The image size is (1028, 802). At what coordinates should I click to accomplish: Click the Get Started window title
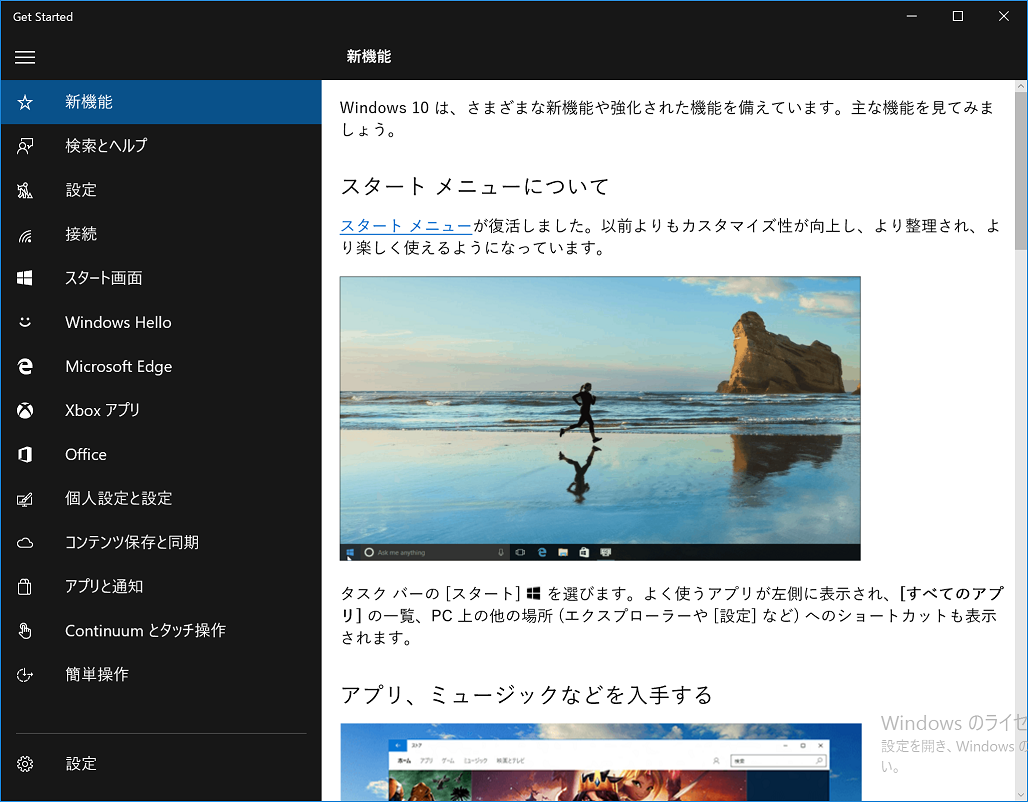43,17
